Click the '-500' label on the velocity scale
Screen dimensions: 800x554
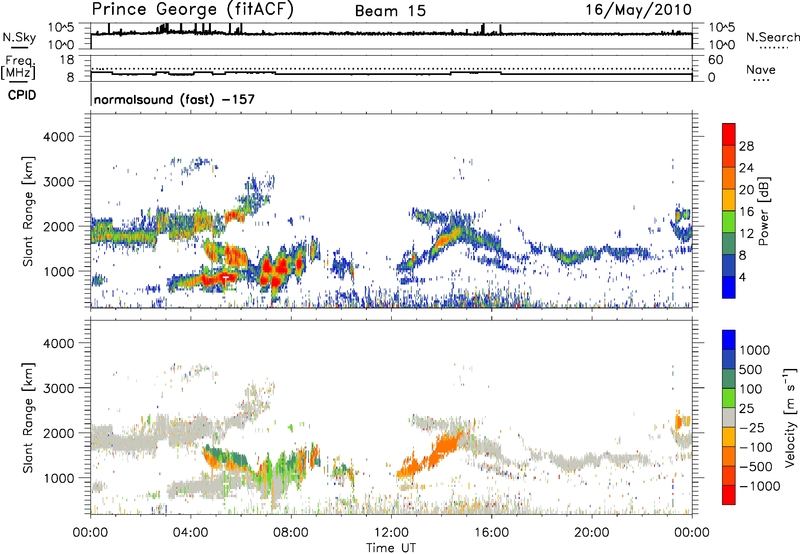[x=756, y=467]
